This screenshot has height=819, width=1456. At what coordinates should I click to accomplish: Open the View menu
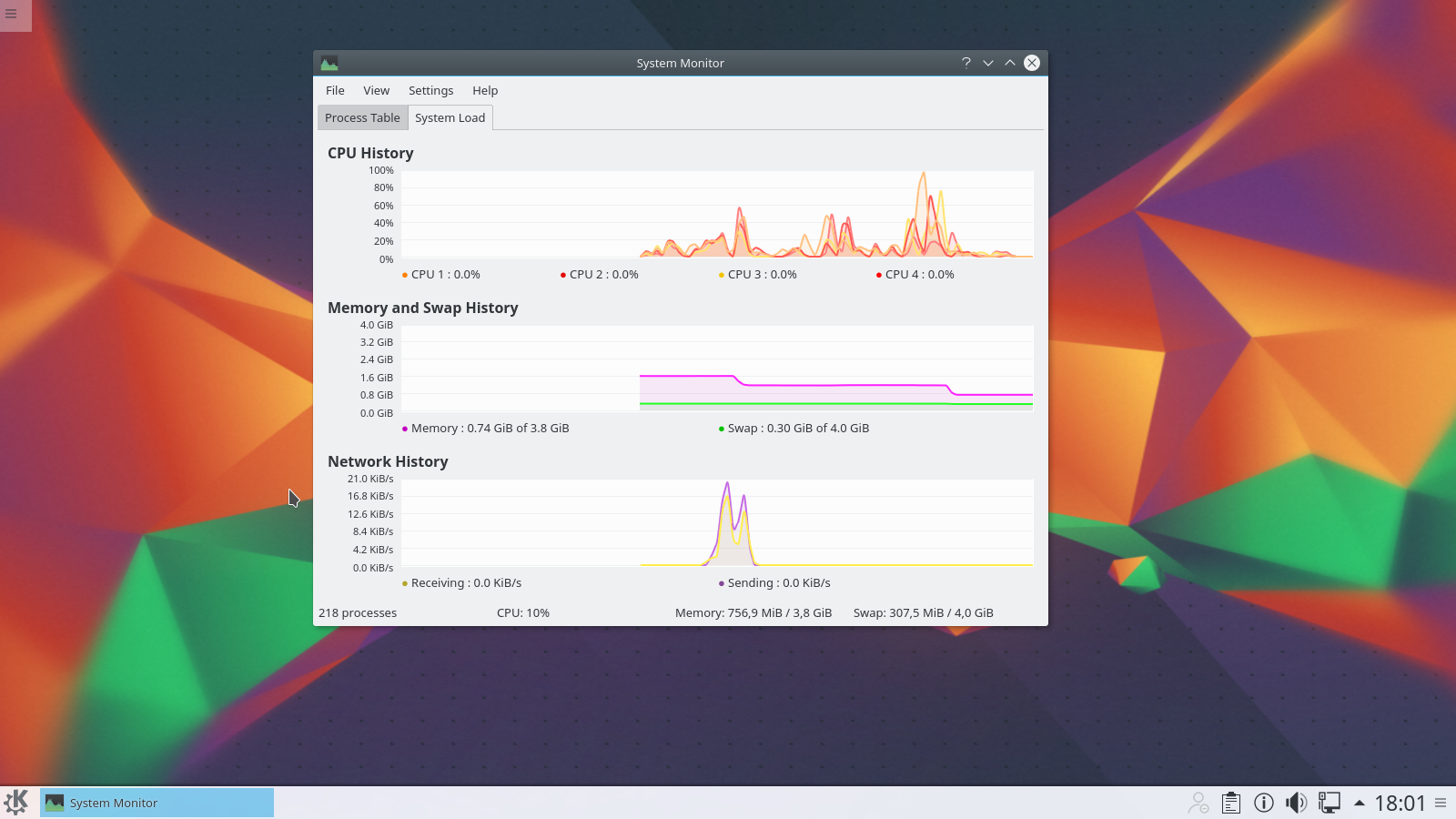[376, 91]
